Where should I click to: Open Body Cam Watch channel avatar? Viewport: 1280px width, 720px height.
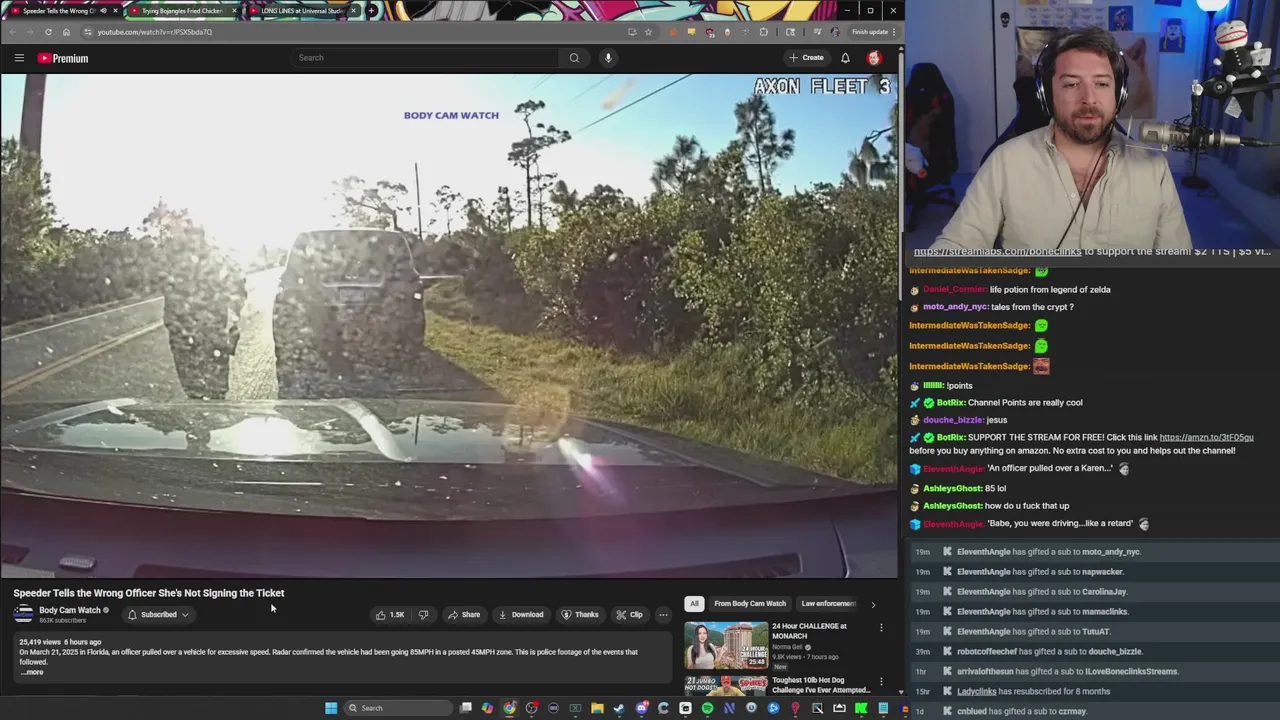click(x=23, y=614)
